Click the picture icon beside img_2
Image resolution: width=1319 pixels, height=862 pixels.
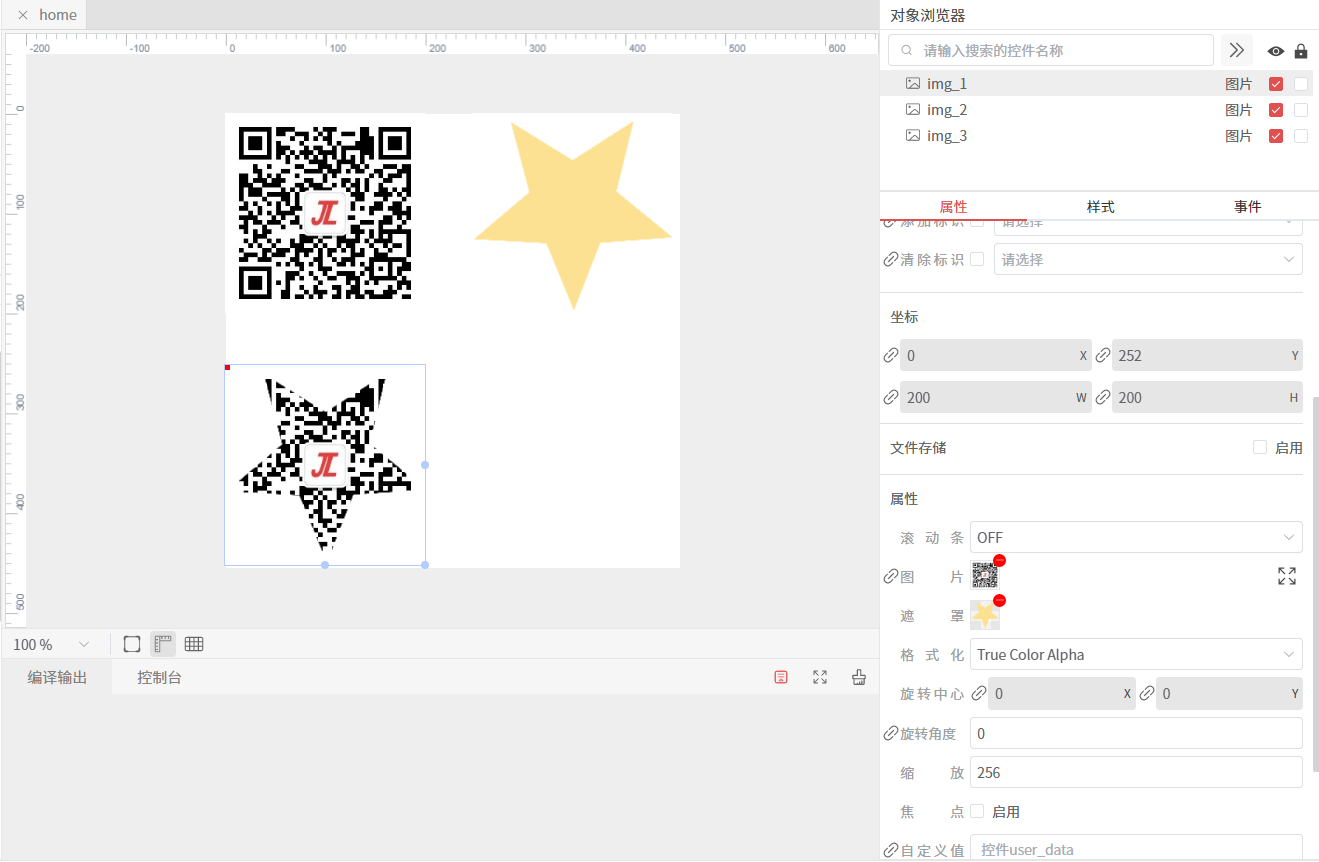[913, 109]
